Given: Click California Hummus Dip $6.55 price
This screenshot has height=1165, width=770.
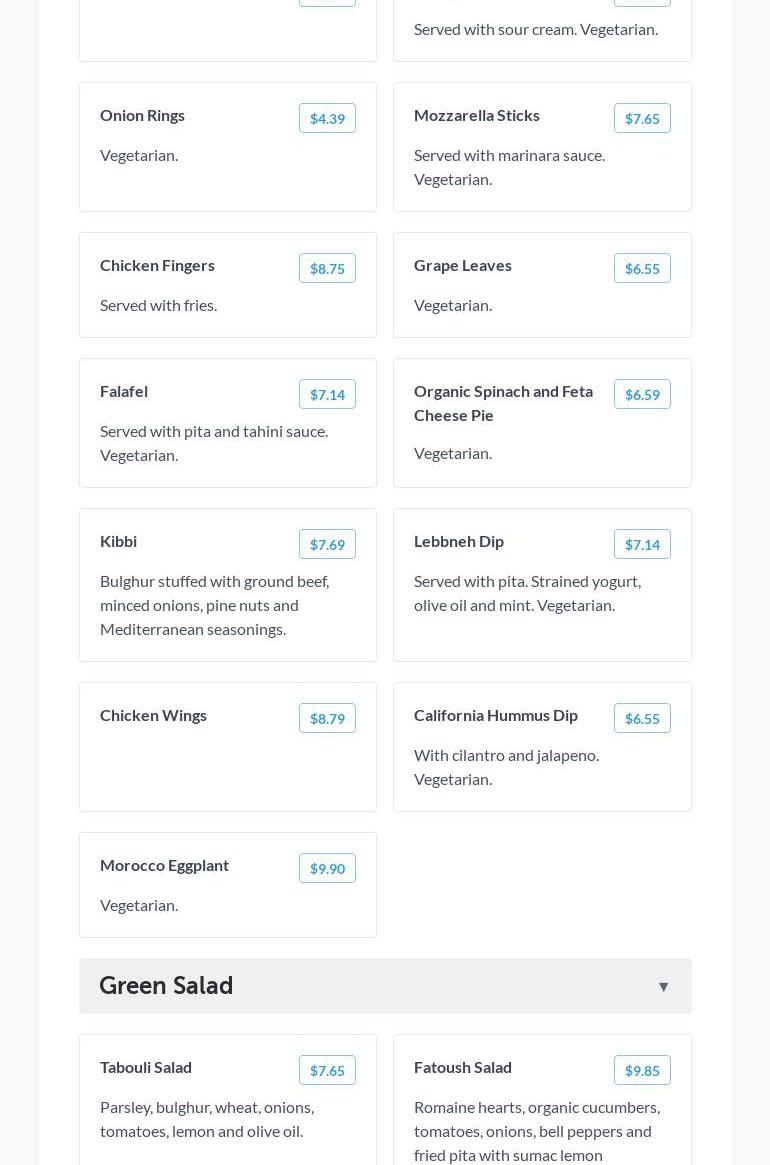Looking at the screenshot, I should point(642,718).
